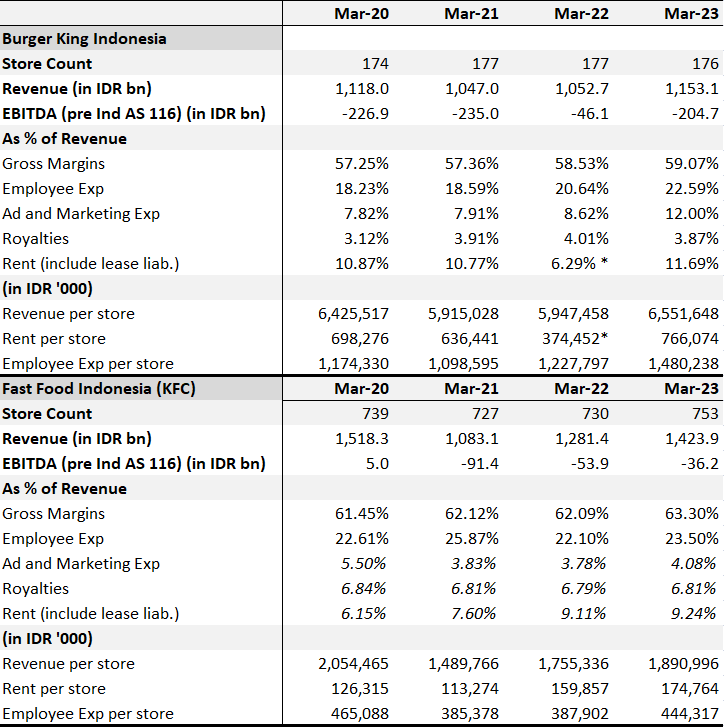The width and height of the screenshot is (724, 727).
Task: Select revenue per store 6,551,648
Action: pyautogui.click(x=683, y=314)
